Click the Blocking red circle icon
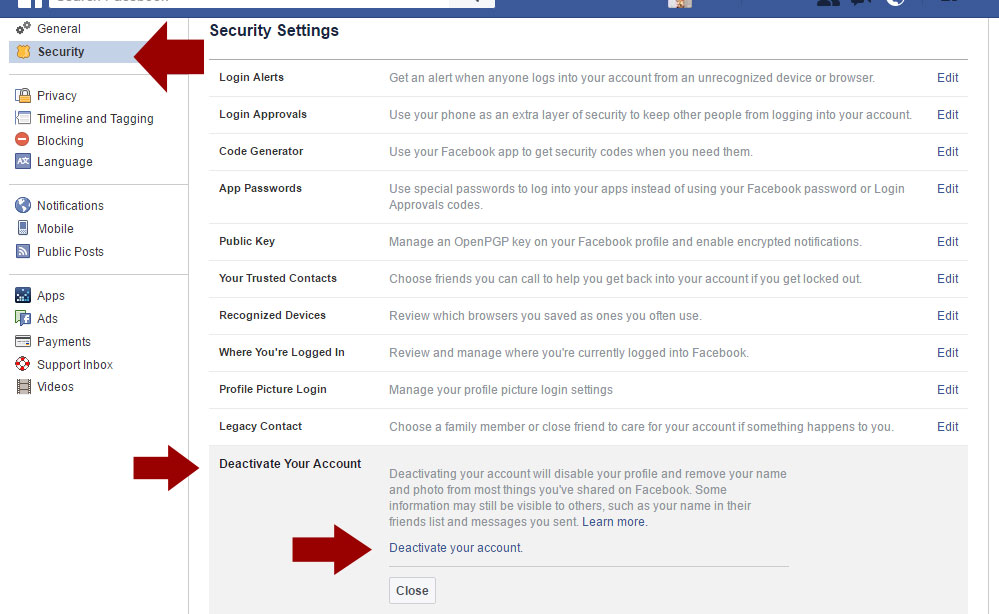 [22, 139]
